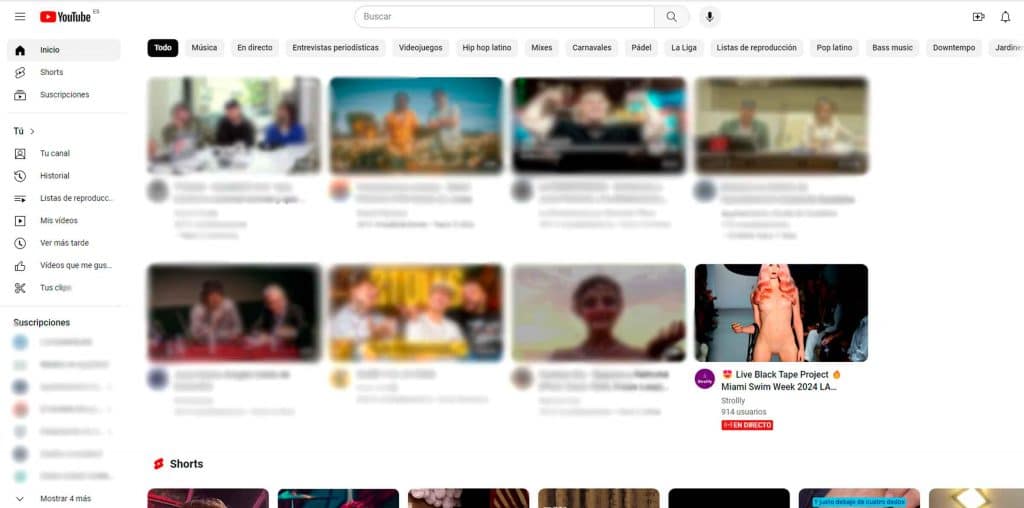Click inside the Buscar search field
Screen dimensions: 1024x508
[505, 17]
